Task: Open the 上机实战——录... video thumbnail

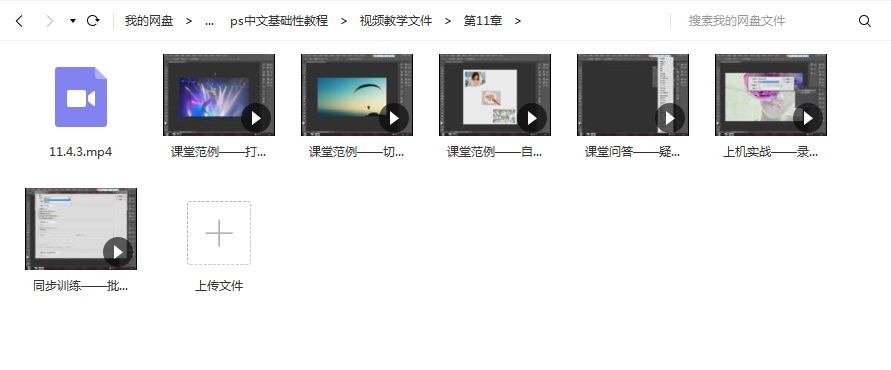Action: point(771,95)
